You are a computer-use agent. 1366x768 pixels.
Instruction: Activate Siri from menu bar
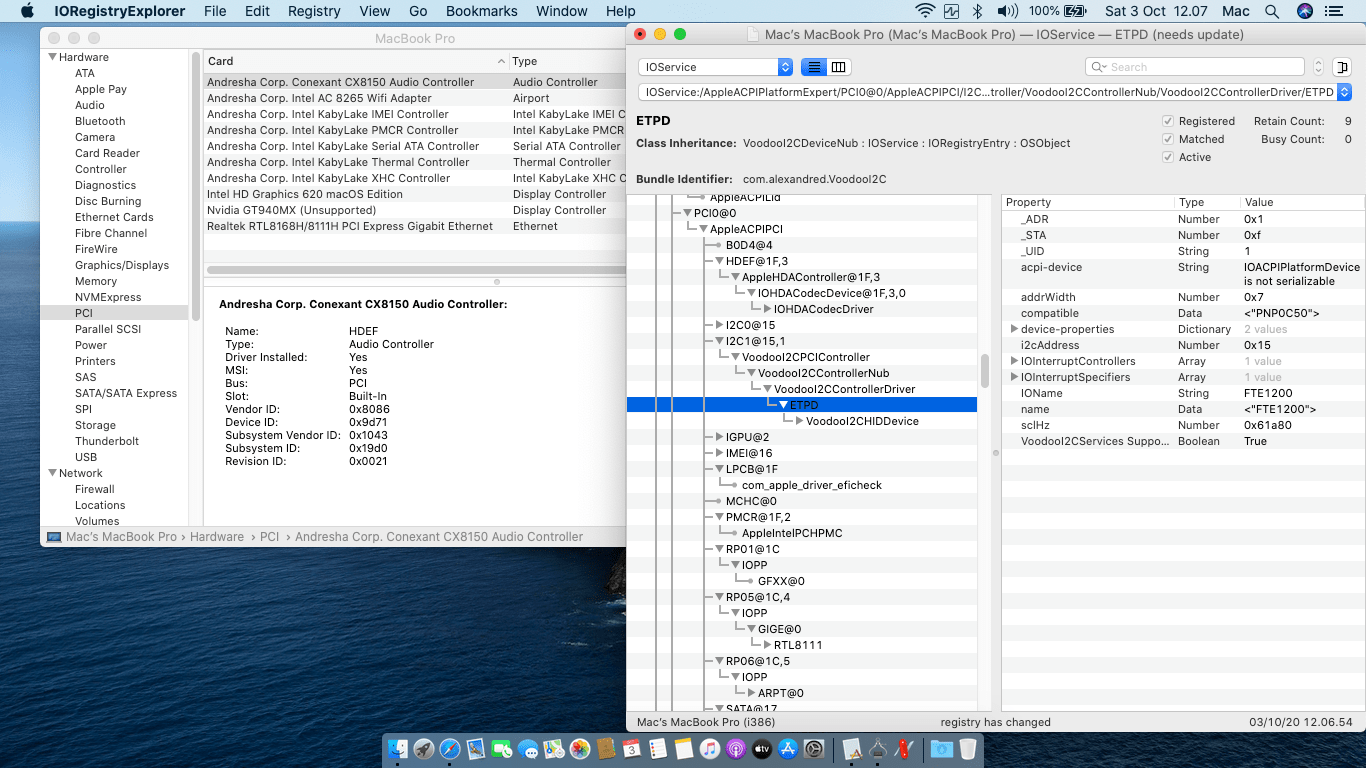(1305, 11)
